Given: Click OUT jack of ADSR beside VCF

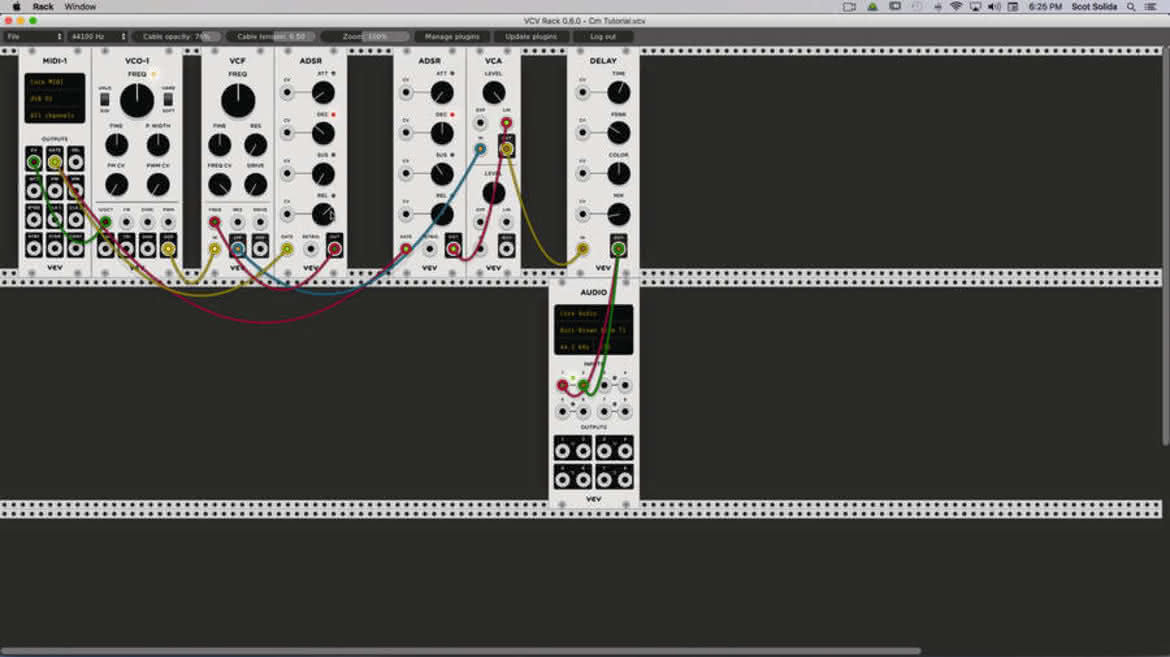Looking at the screenshot, I should [334, 249].
